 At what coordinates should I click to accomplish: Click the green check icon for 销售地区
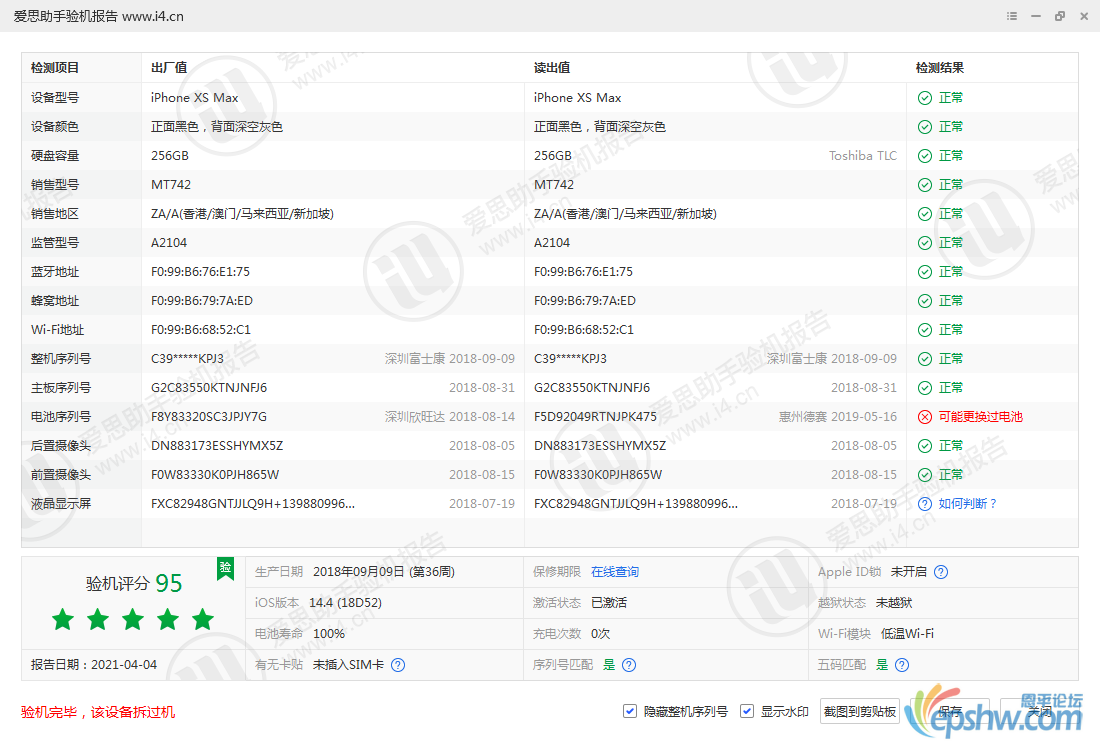(x=925, y=214)
